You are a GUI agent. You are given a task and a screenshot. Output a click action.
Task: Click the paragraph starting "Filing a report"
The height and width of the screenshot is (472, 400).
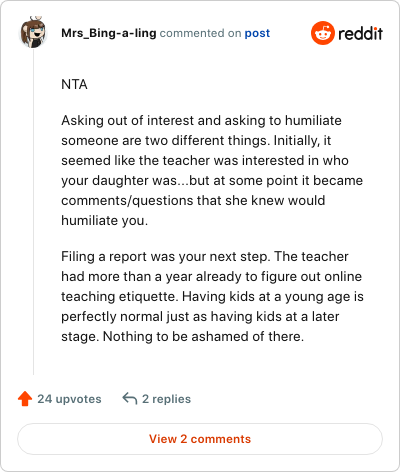point(212,296)
